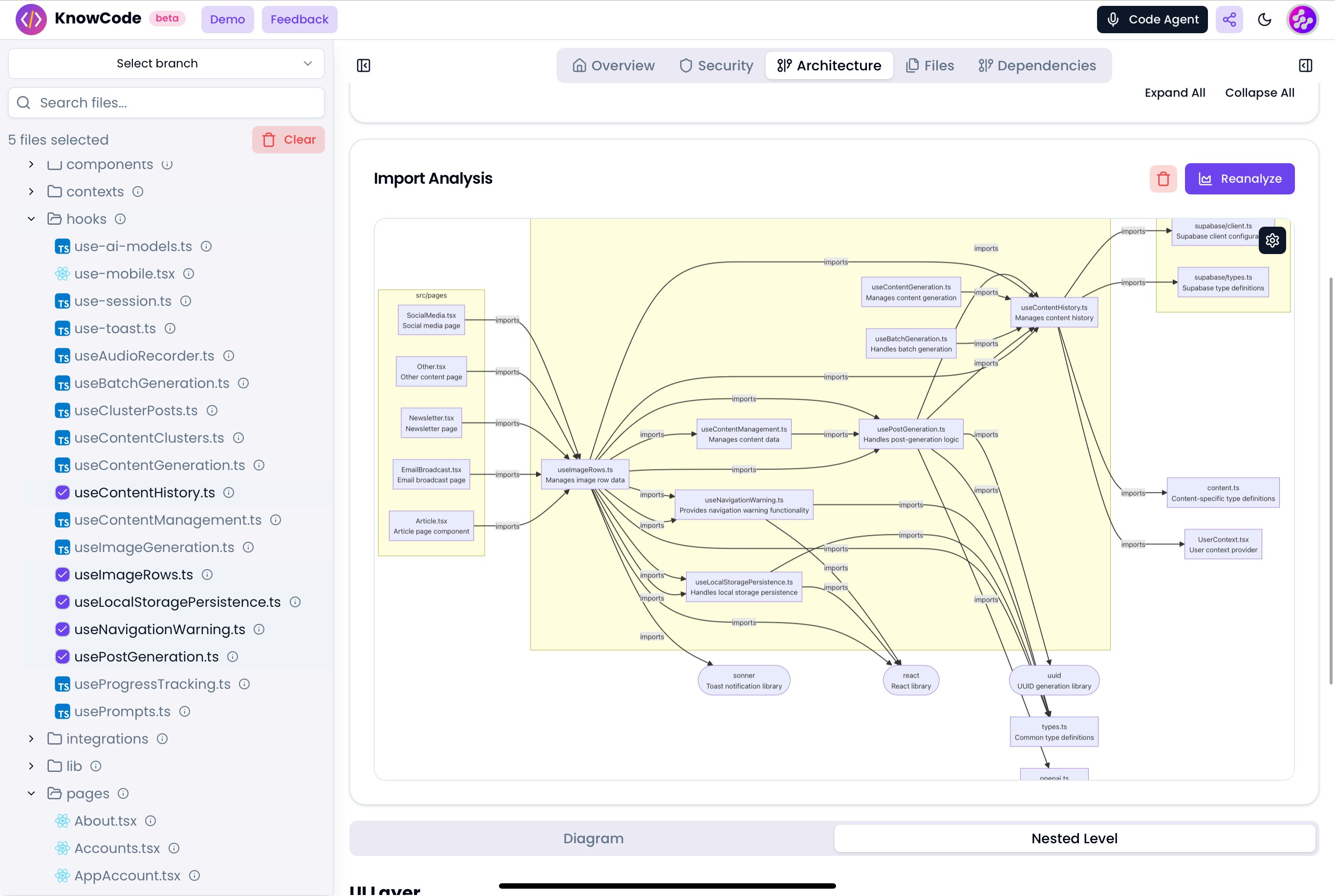
Task: Delete import analysis with trash icon
Action: 1163,179
